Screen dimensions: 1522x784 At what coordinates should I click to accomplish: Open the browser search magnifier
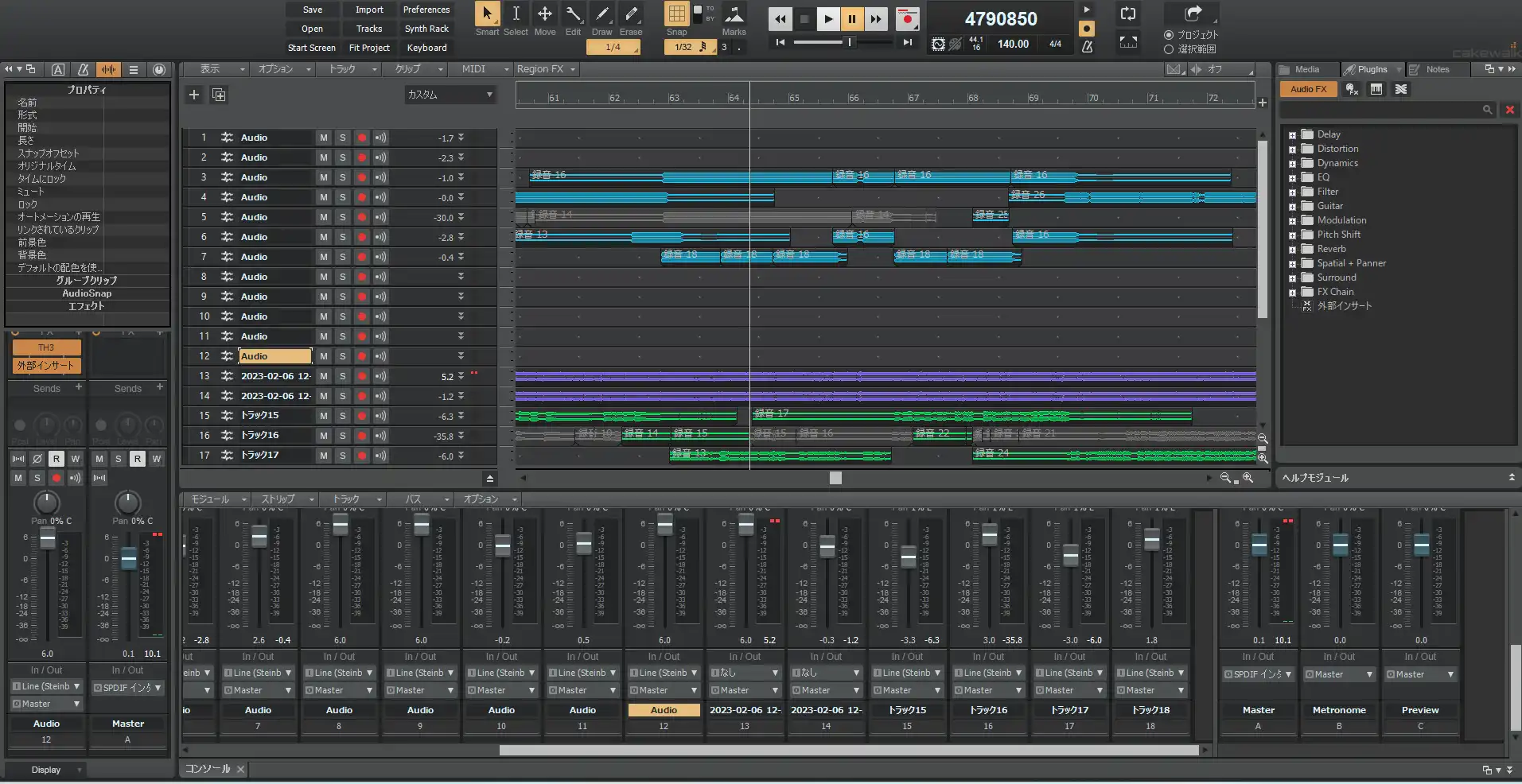pos(1487,110)
